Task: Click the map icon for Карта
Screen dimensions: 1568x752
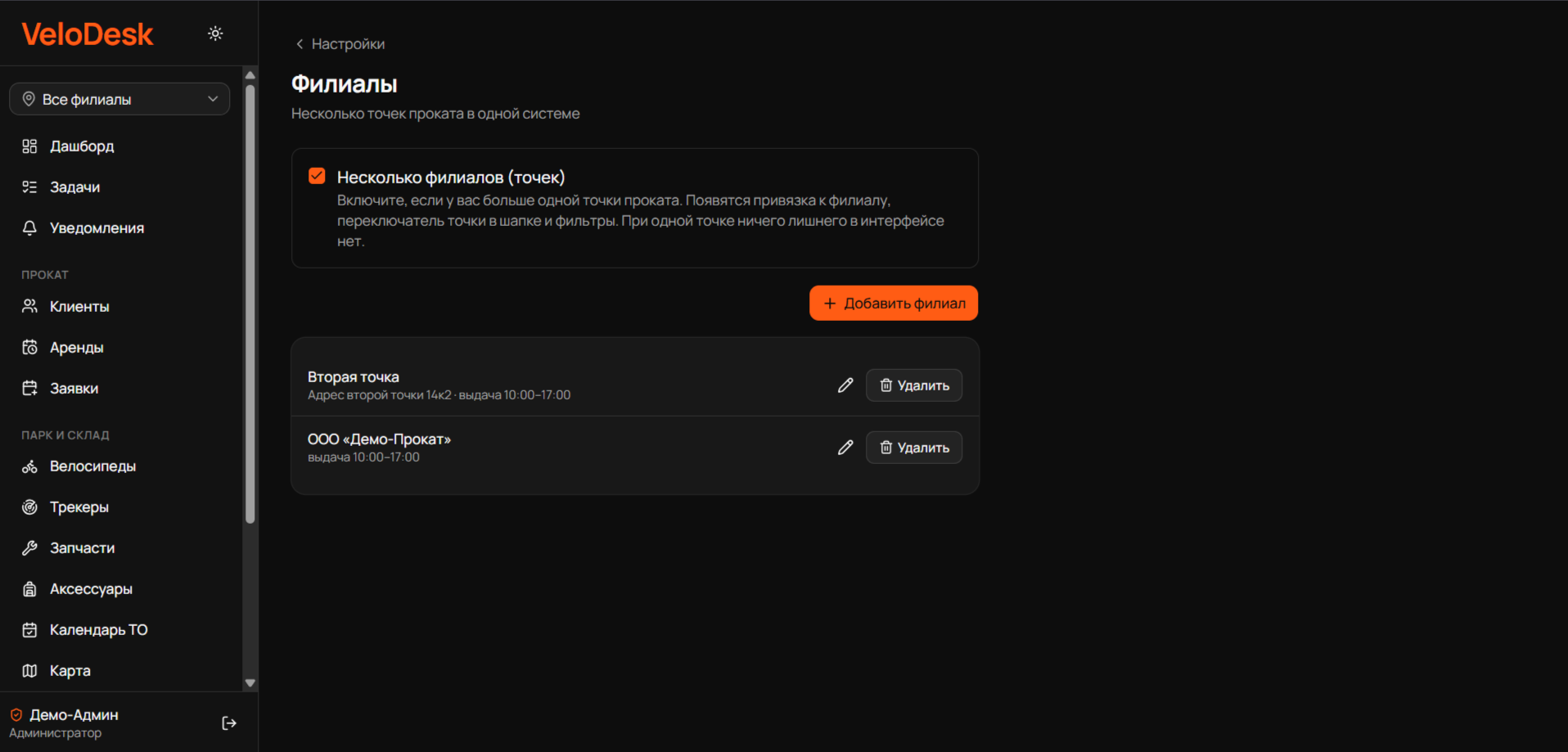Action: click(29, 671)
